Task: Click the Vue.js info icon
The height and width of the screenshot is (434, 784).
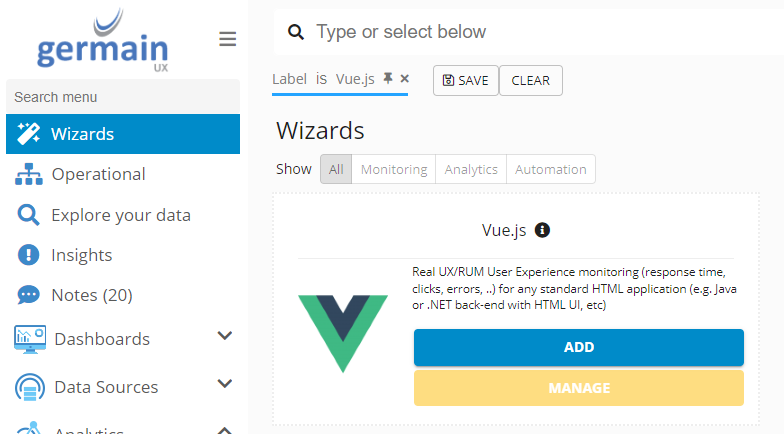Action: 543,230
